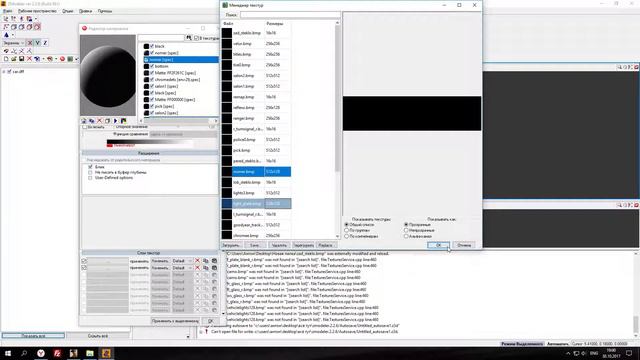Click the opacity gradient slider in material editor
This screenshot has height=360, width=640.
pos(150,142)
